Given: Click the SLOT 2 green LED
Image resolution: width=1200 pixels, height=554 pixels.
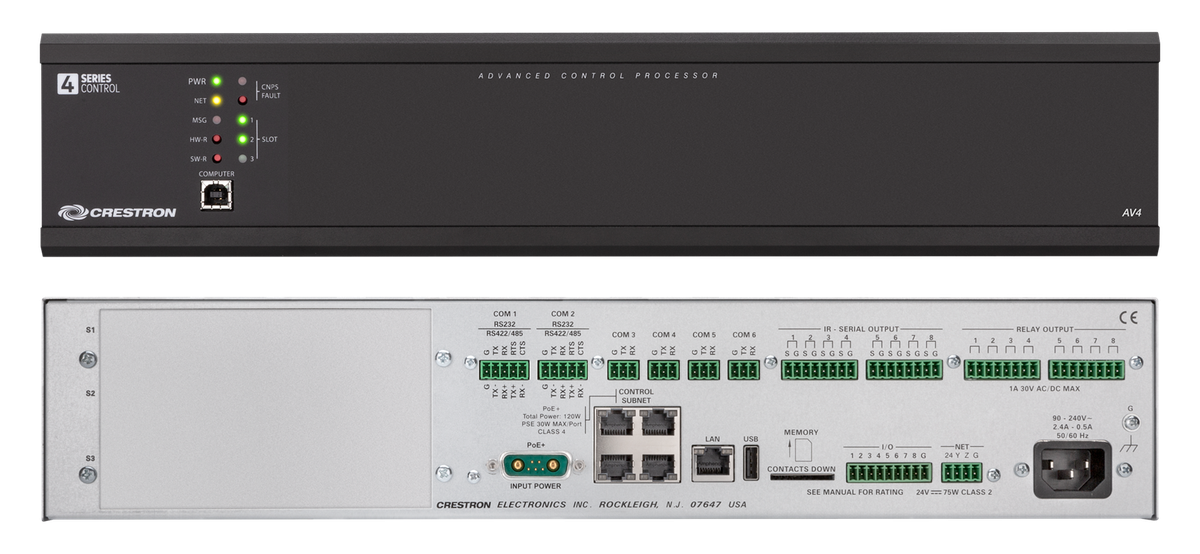Looking at the screenshot, I should 242,139.
